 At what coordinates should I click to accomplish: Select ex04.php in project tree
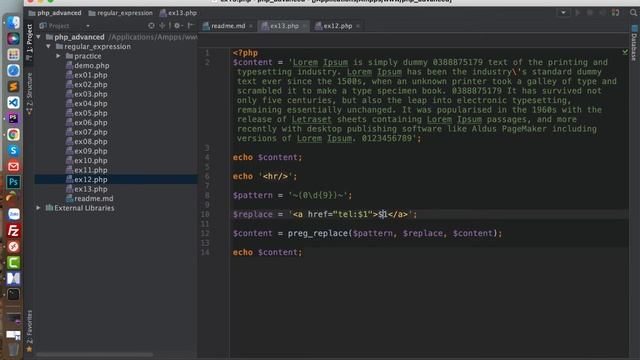coord(91,103)
